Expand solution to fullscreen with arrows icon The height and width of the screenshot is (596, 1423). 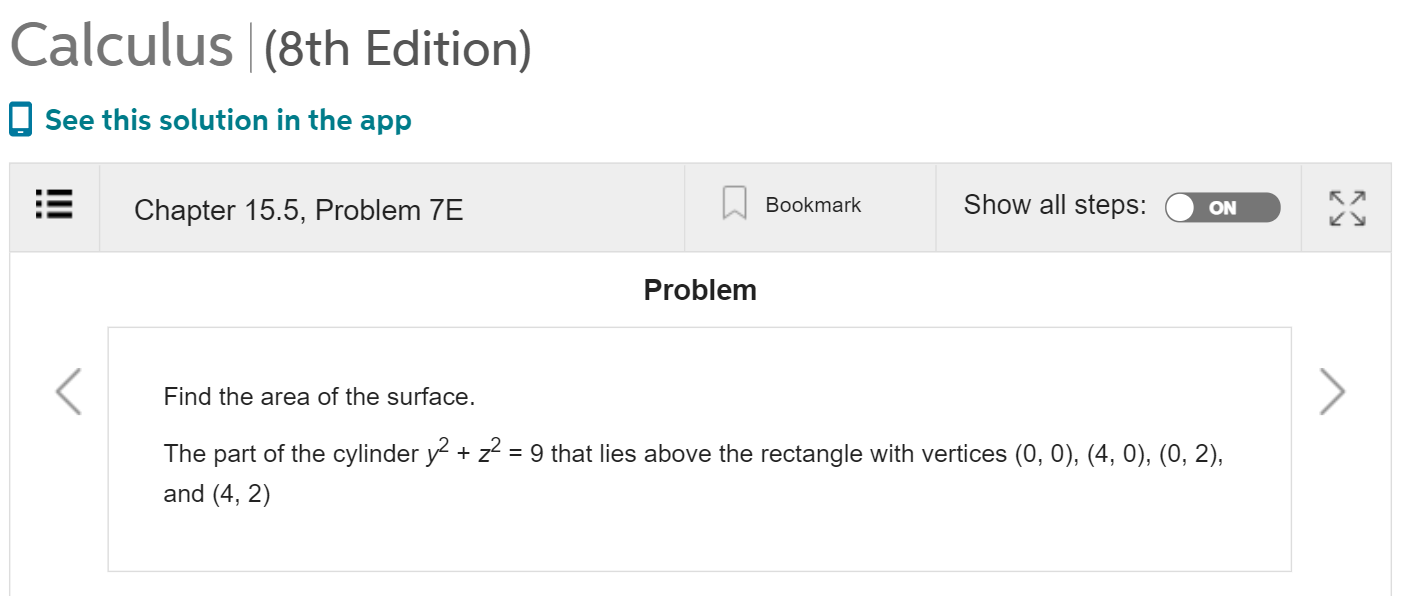click(1346, 207)
